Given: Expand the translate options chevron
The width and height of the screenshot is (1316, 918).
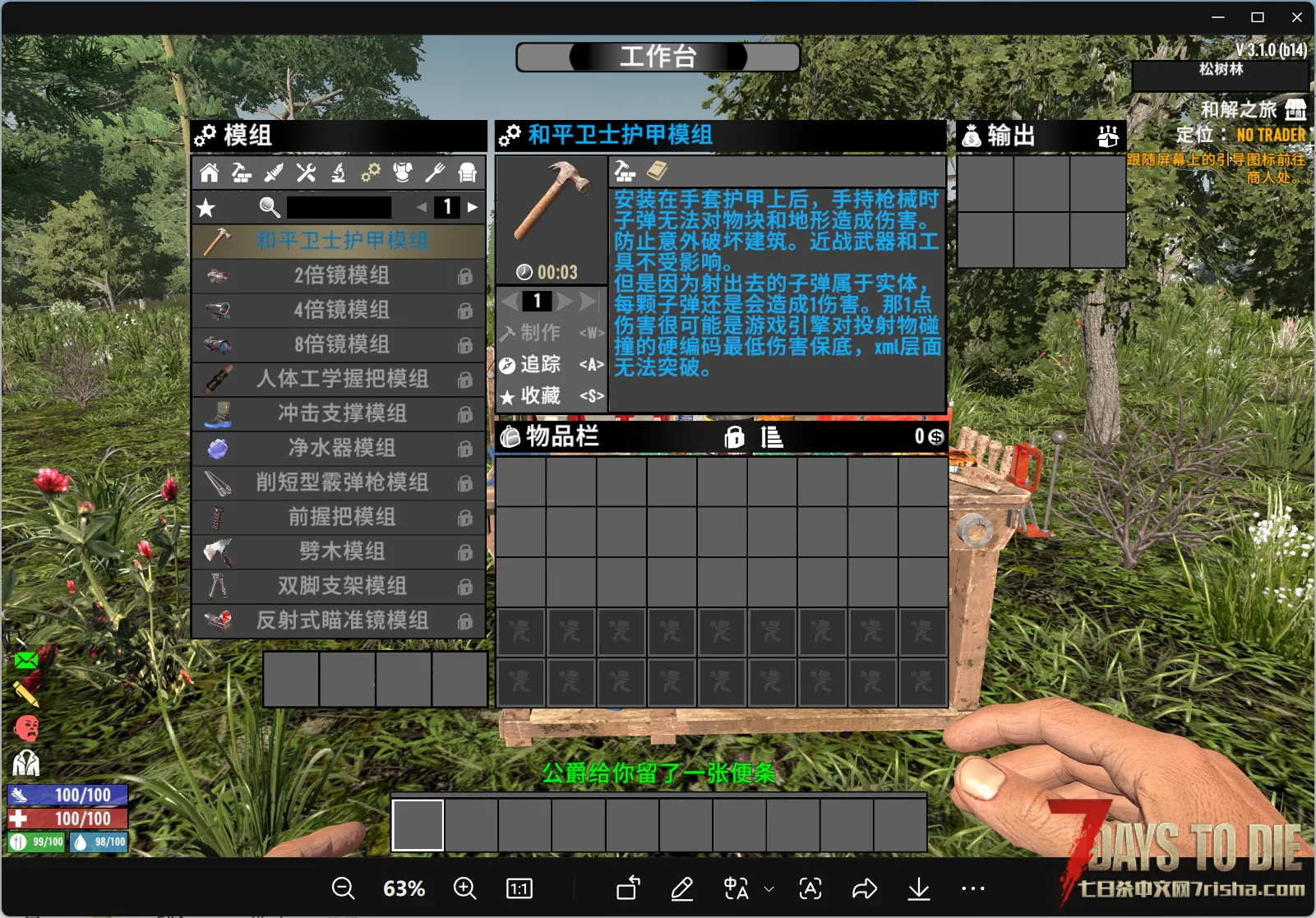Looking at the screenshot, I should coord(769,889).
